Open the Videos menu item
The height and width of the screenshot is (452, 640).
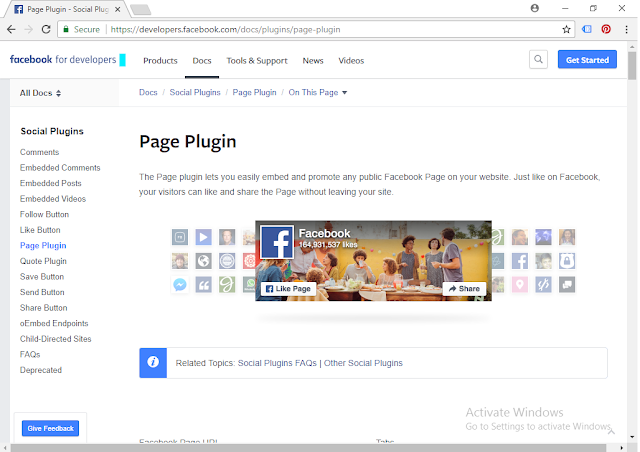[351, 60]
